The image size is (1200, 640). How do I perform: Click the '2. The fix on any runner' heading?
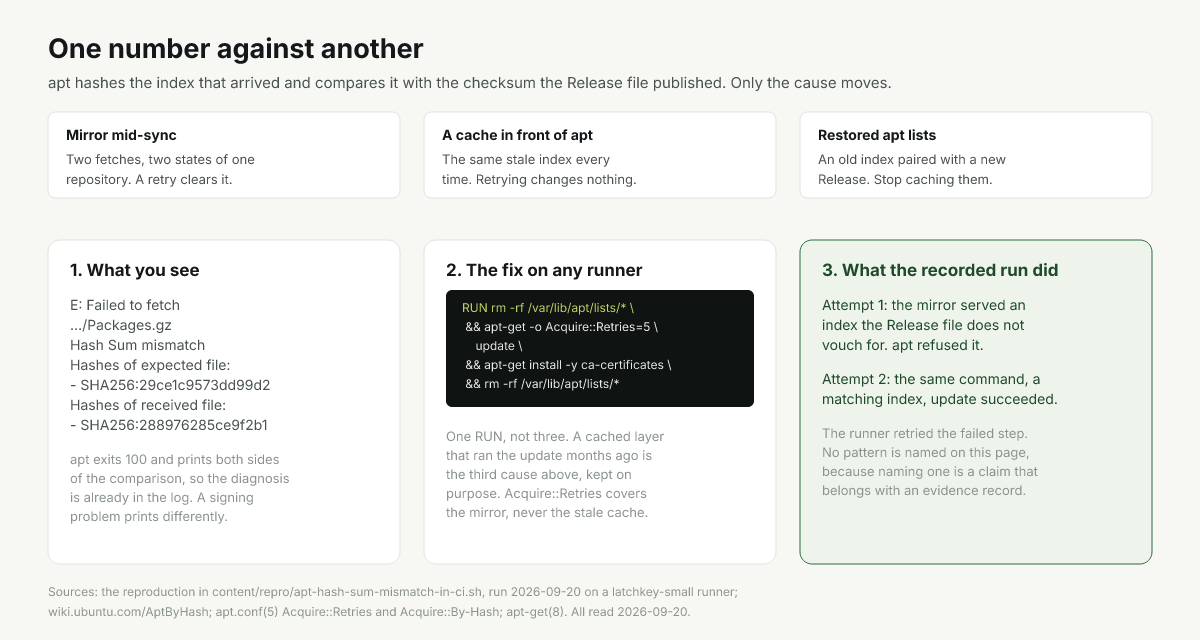(544, 270)
